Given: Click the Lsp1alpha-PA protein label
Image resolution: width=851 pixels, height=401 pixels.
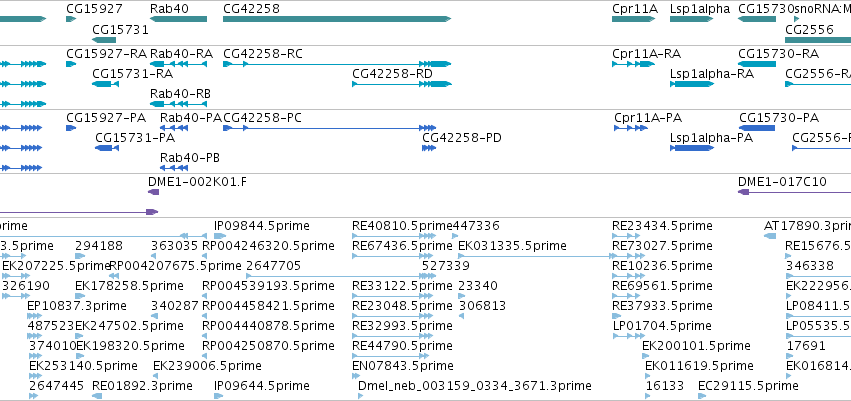Looking at the screenshot, I should pyautogui.click(x=712, y=138).
